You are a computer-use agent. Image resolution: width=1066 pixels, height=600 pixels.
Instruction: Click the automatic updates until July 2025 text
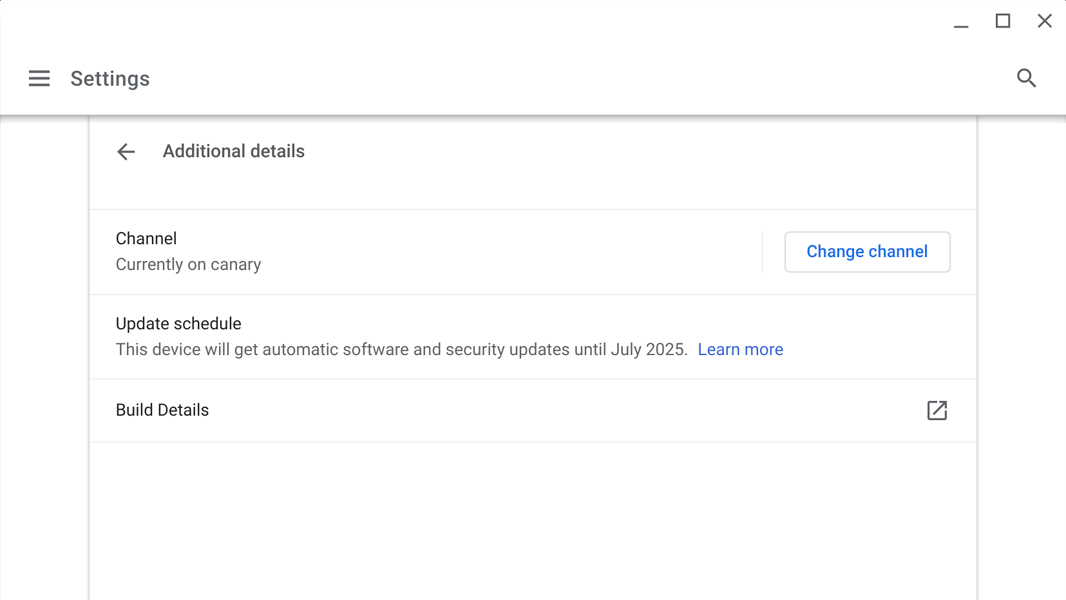pyautogui.click(x=401, y=349)
